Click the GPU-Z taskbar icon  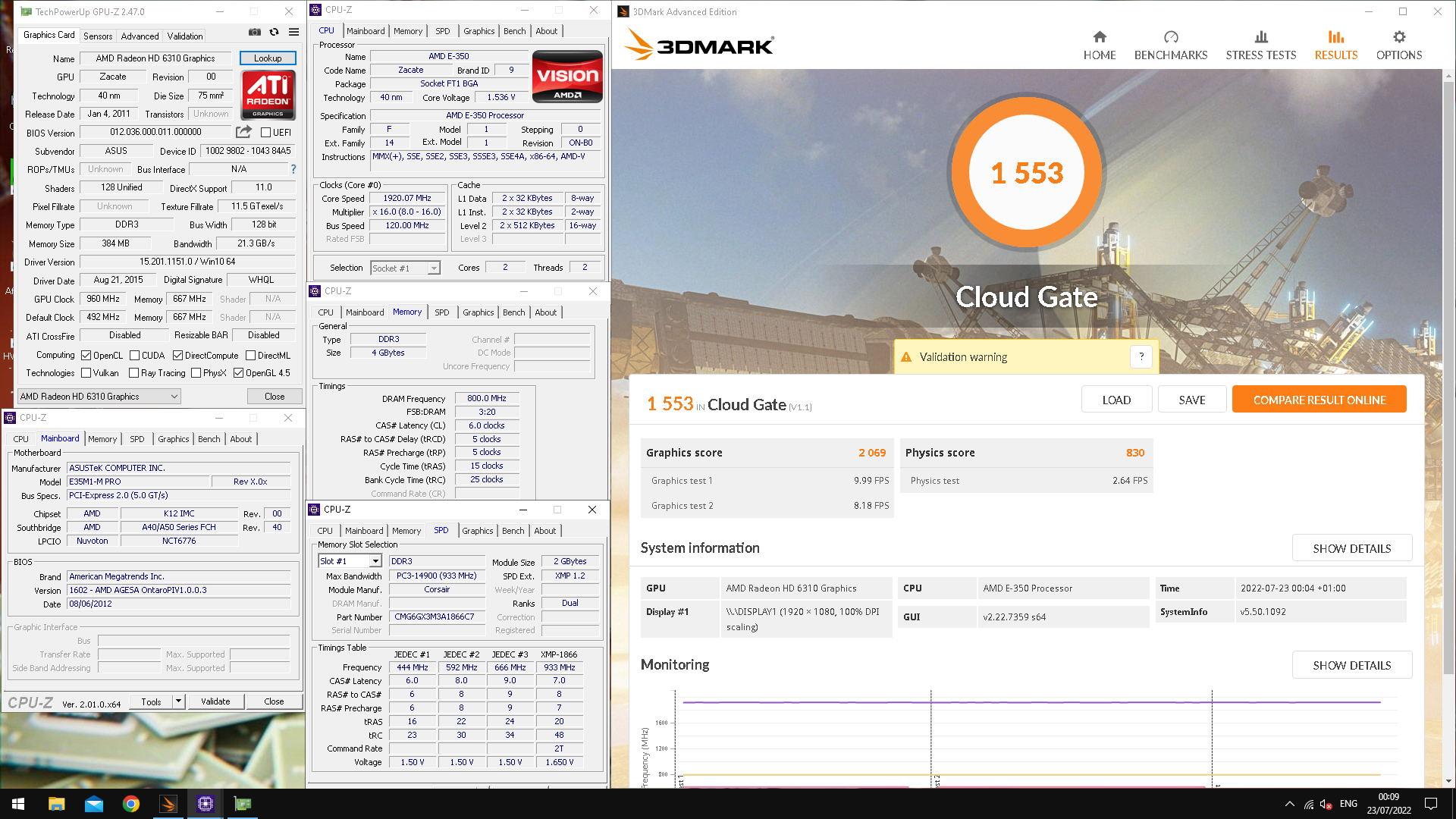(x=243, y=804)
